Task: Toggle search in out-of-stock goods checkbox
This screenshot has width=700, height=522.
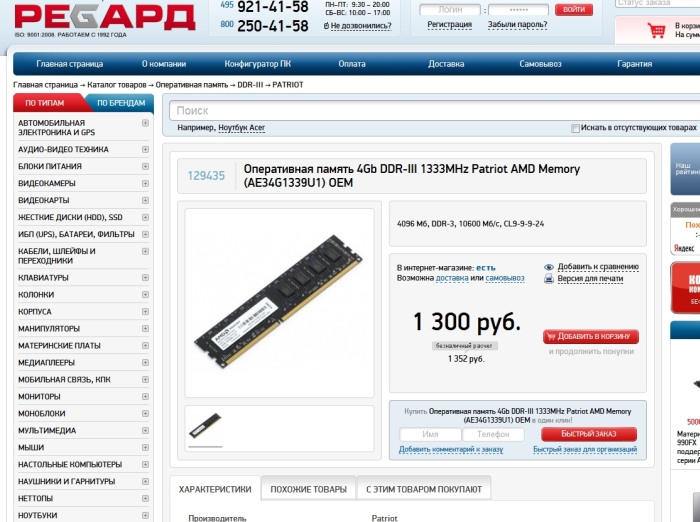Action: click(x=575, y=129)
